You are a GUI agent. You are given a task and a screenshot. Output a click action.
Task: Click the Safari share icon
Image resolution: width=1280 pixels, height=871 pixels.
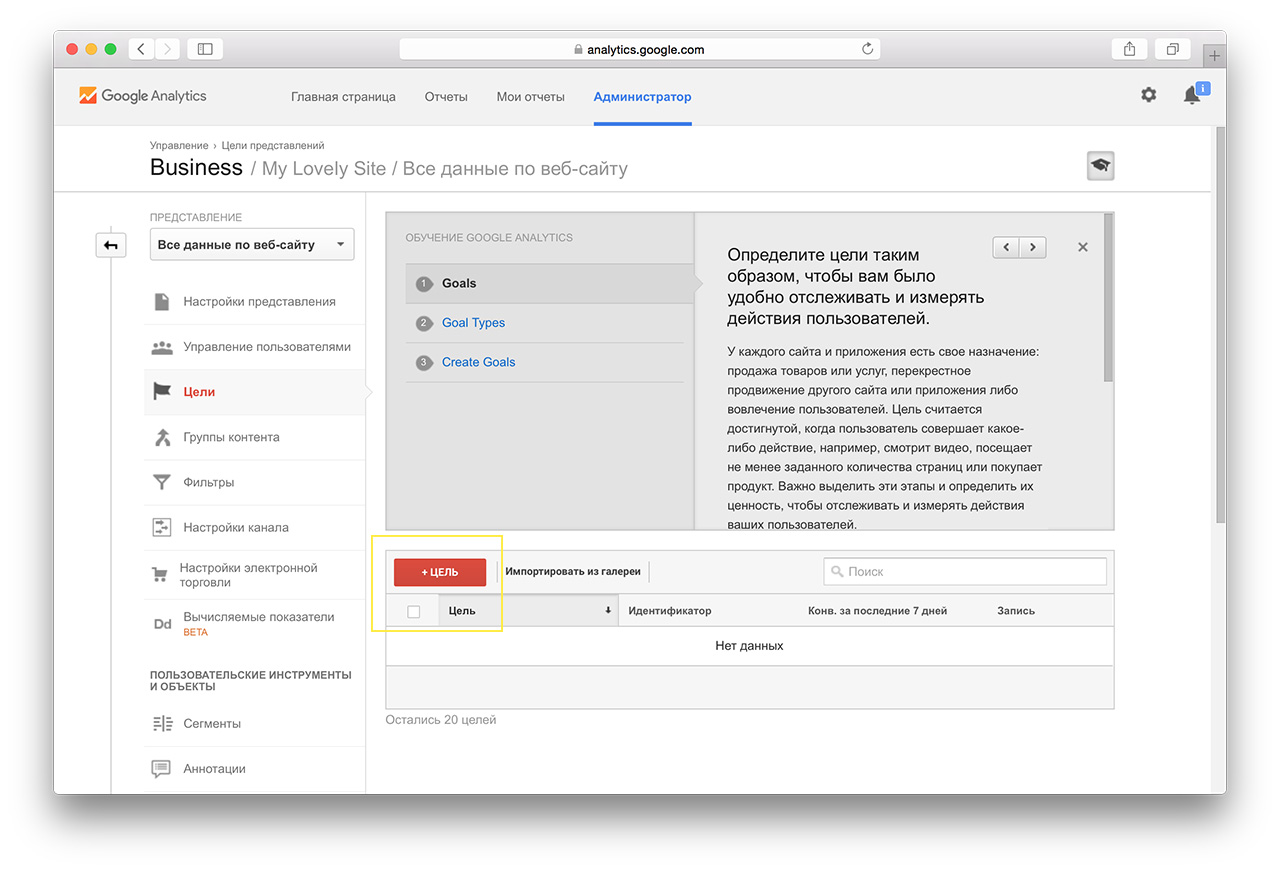(x=1129, y=49)
